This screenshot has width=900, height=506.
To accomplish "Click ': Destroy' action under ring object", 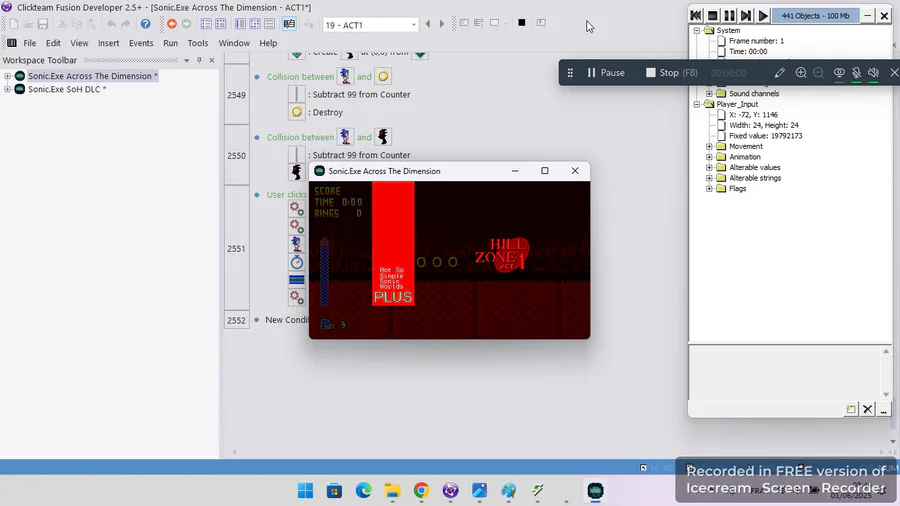I will click(325, 112).
